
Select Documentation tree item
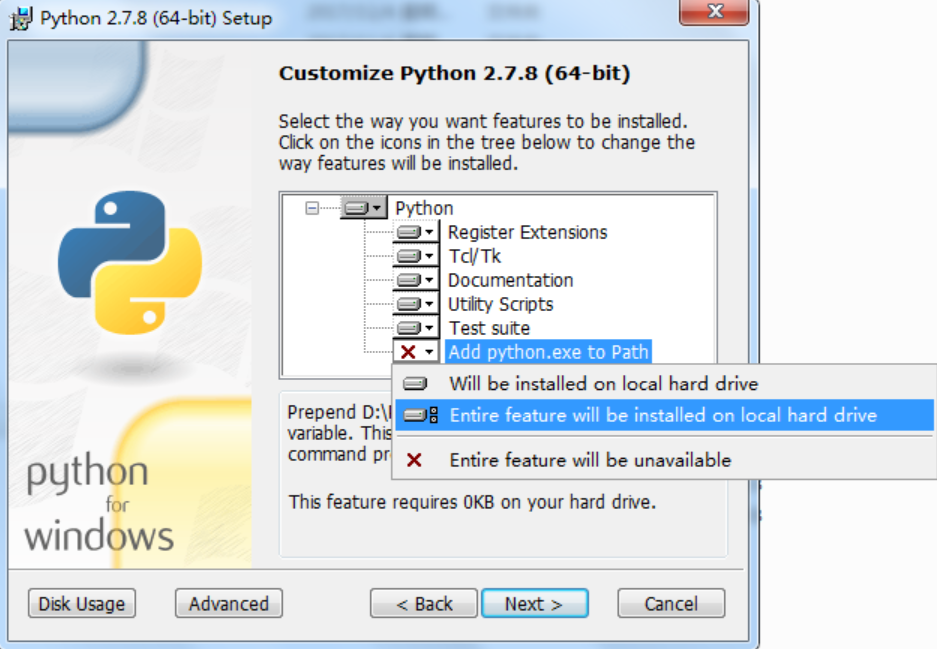coord(511,280)
